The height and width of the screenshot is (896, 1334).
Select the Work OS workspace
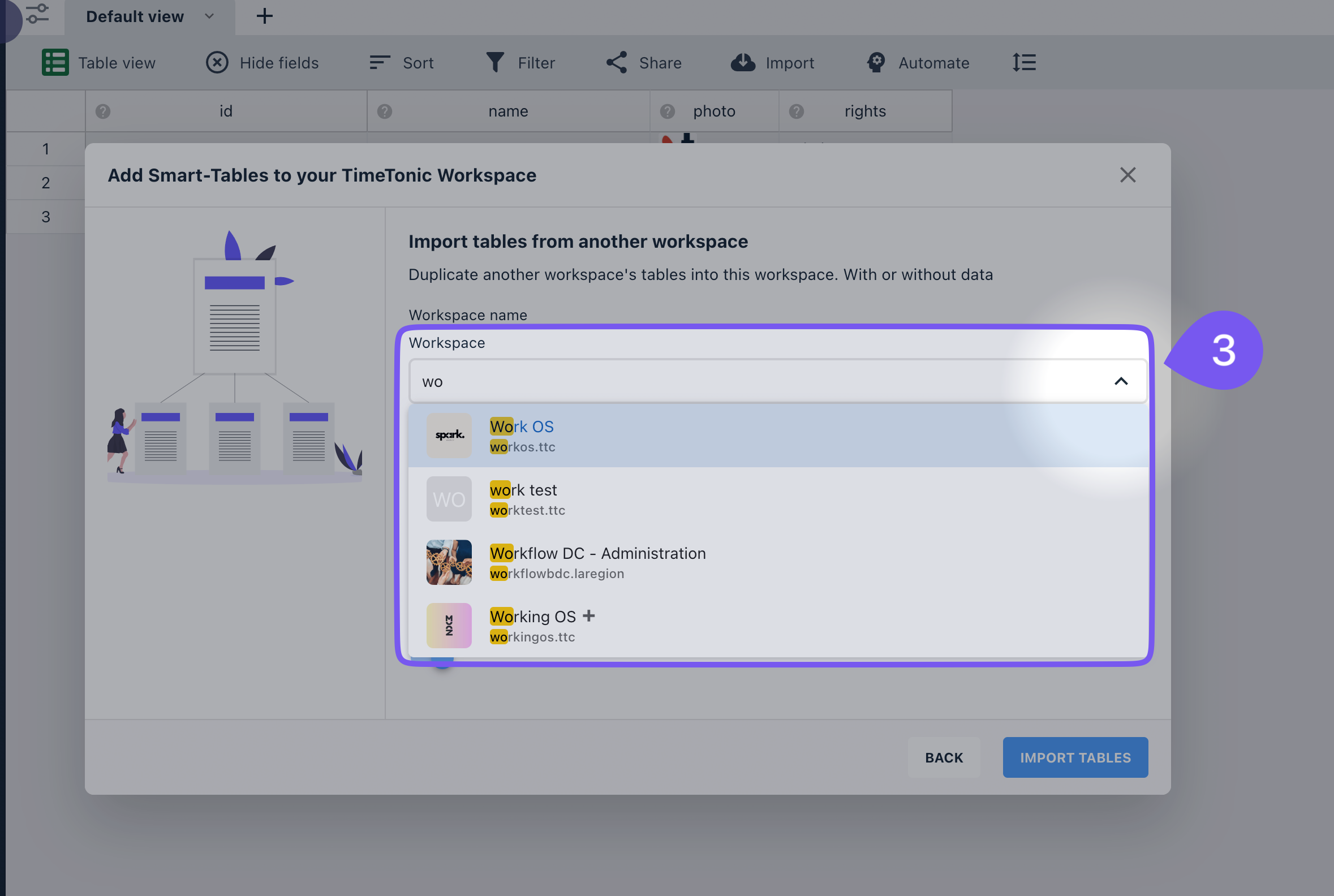click(778, 436)
